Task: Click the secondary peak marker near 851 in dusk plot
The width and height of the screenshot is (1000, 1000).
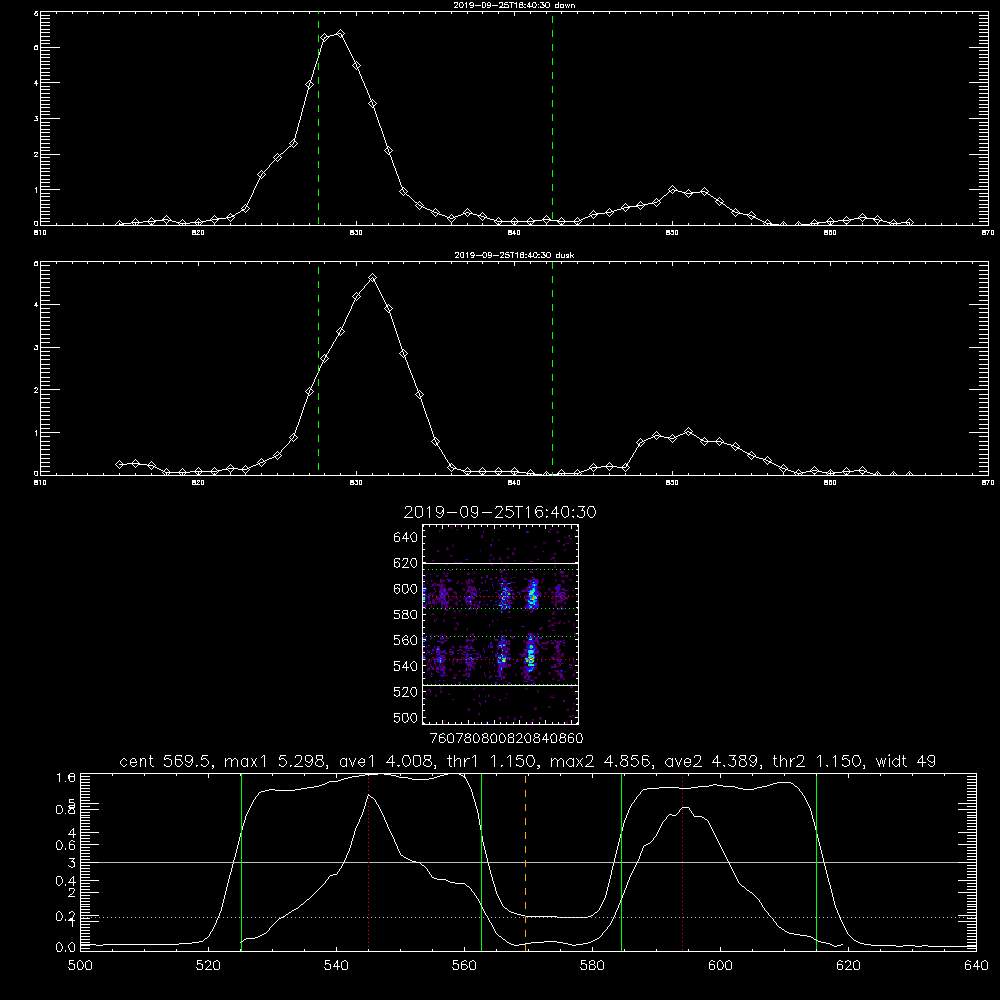Action: 688,432
